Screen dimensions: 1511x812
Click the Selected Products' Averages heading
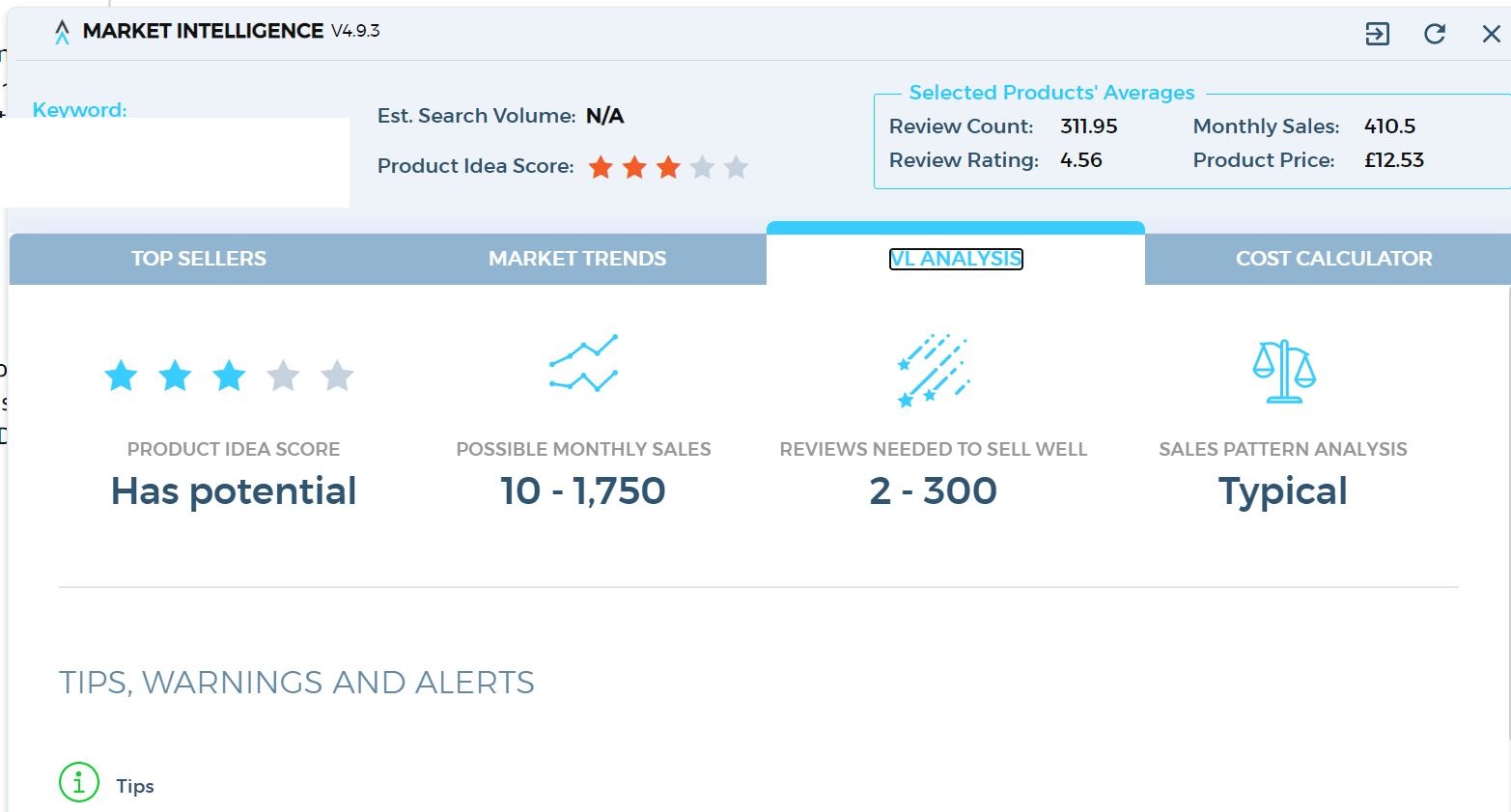[1051, 93]
